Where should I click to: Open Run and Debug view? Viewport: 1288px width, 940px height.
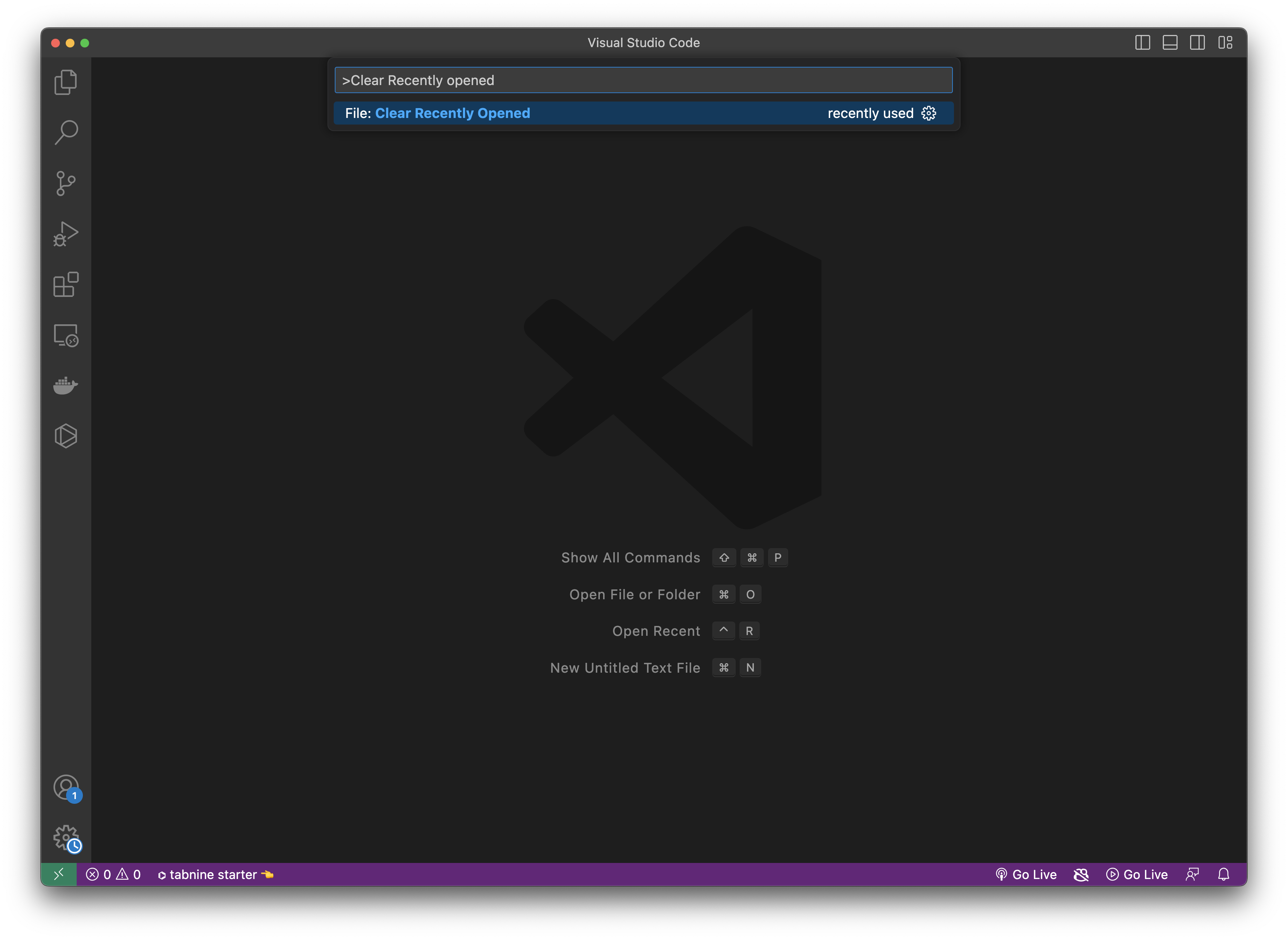pos(65,234)
